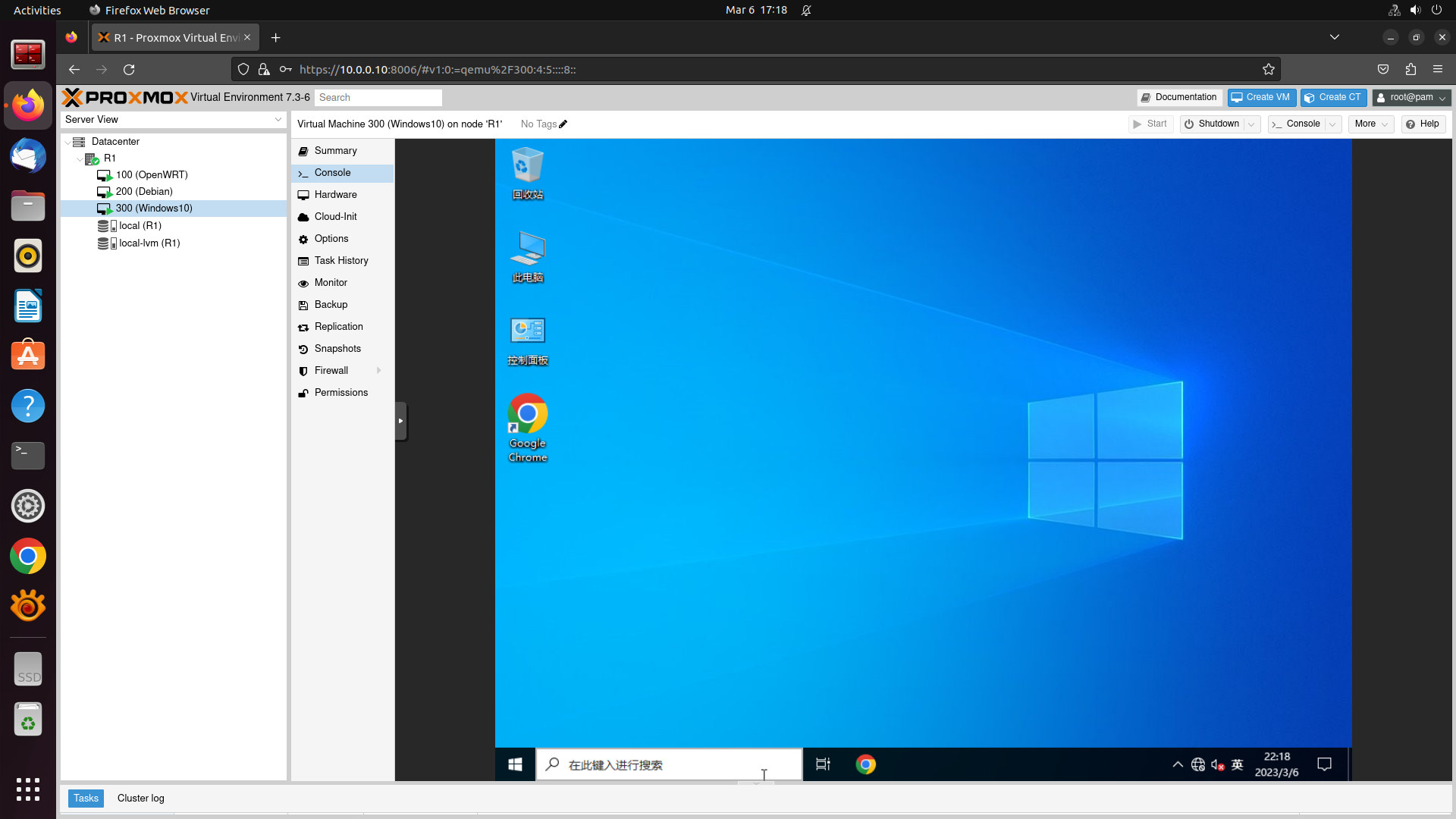
Task: Click the Console button in the toolbar
Action: pyautogui.click(x=1296, y=124)
